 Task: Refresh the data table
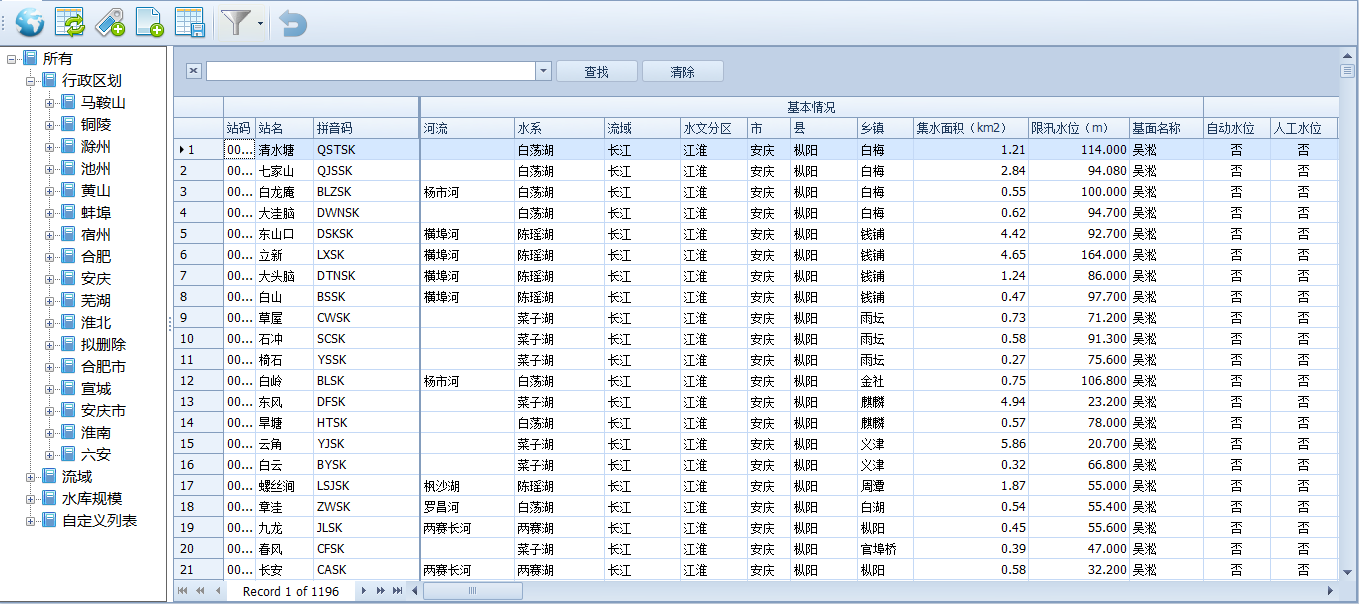[x=67, y=21]
